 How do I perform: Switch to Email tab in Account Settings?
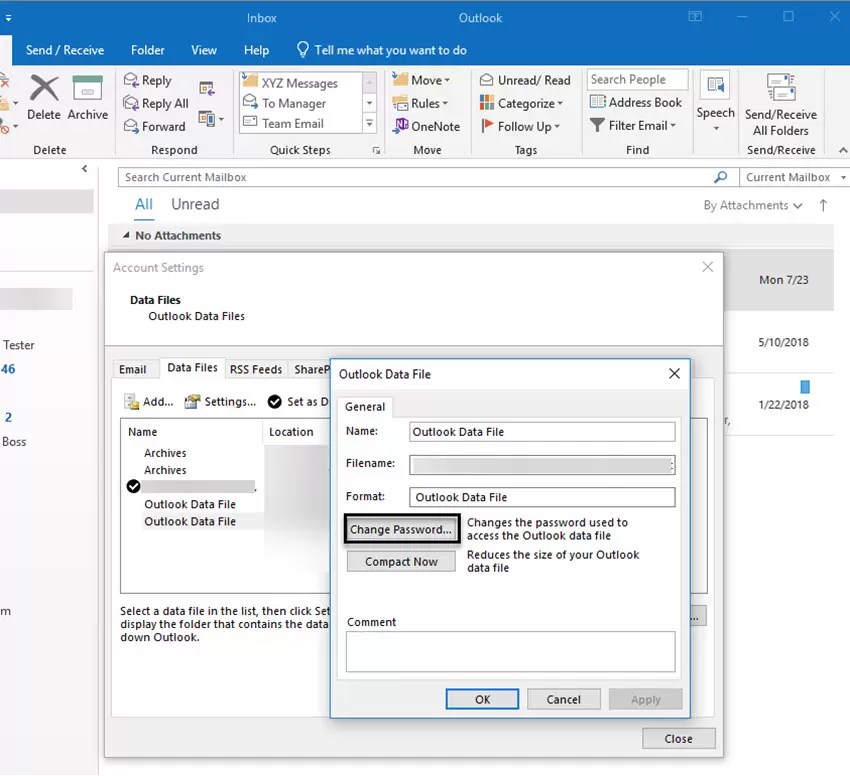(x=133, y=370)
